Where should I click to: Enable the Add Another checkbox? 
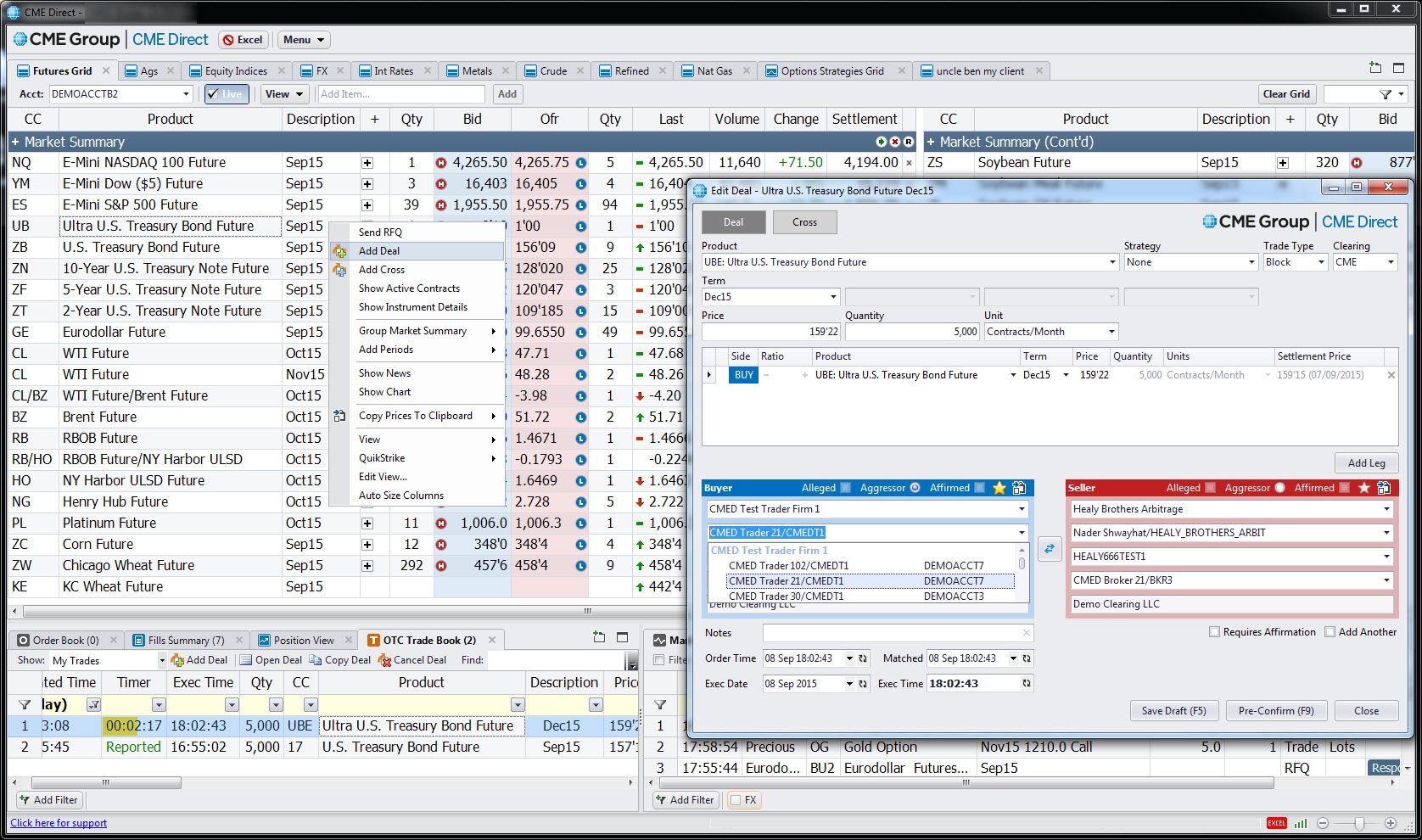1330,632
